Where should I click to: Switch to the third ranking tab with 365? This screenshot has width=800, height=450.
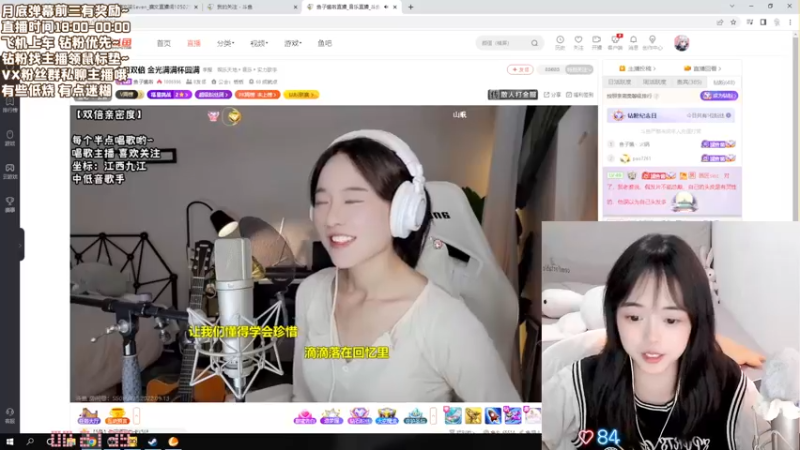tap(689, 82)
